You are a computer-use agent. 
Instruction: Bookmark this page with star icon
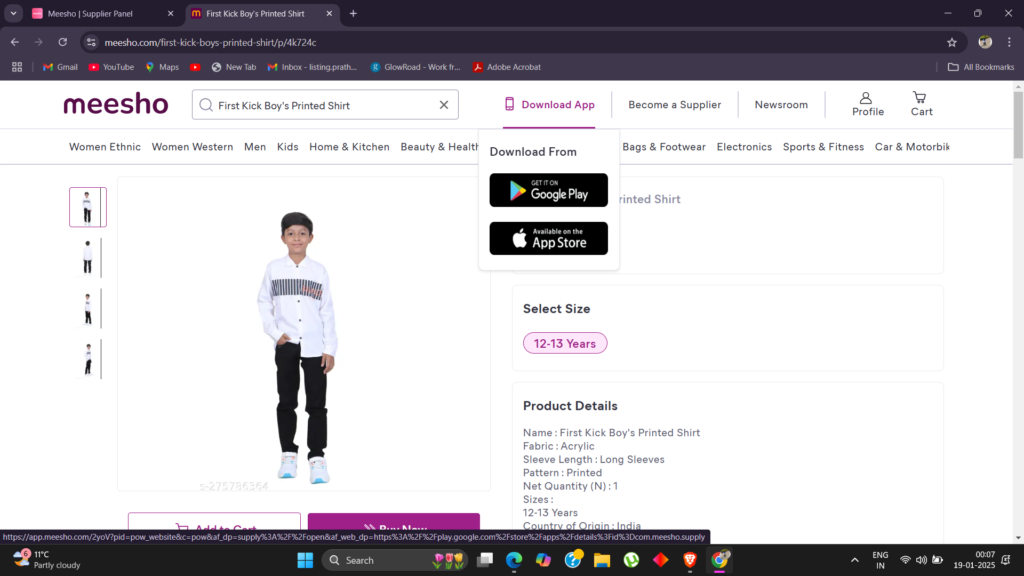click(x=952, y=42)
